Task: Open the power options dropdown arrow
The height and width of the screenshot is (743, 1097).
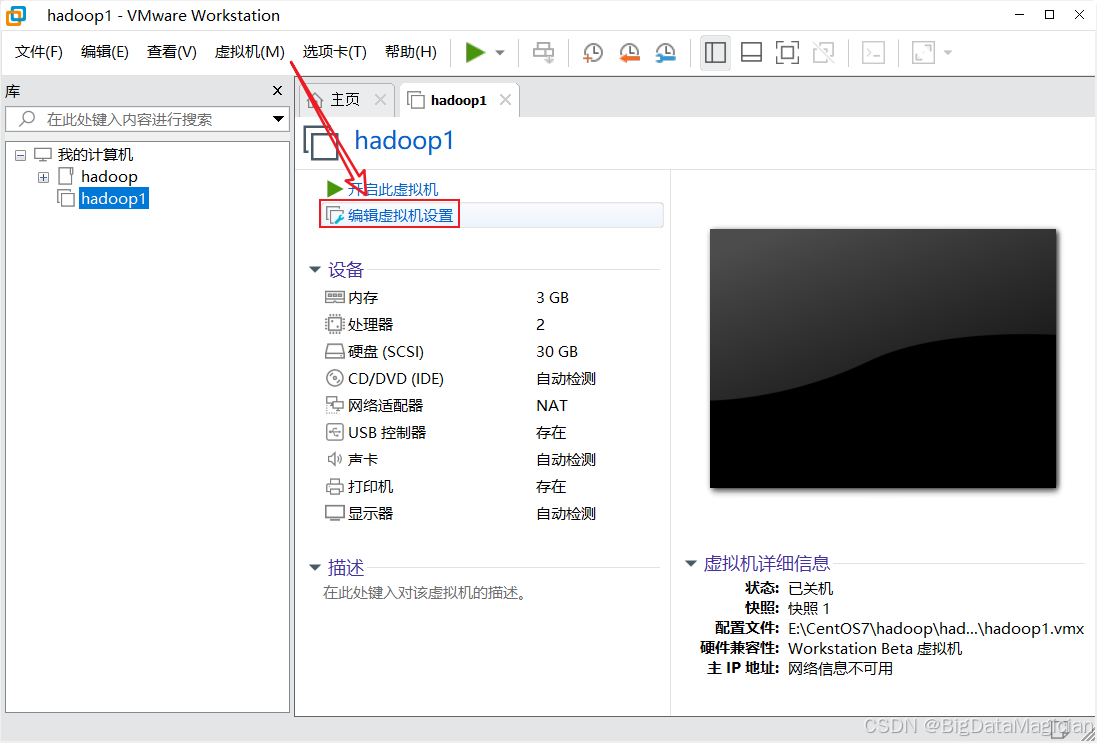Action: [500, 52]
